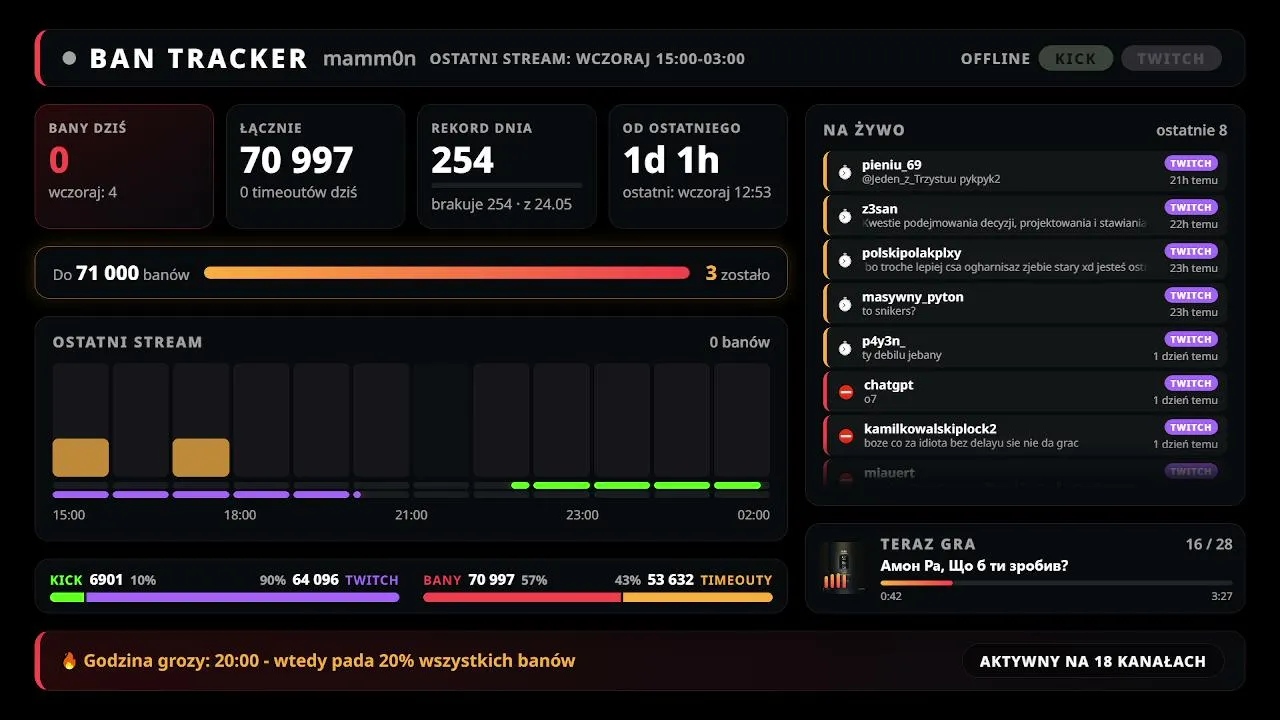Click the '16 / 28' track counter
This screenshot has height=720, width=1280.
(1209, 544)
